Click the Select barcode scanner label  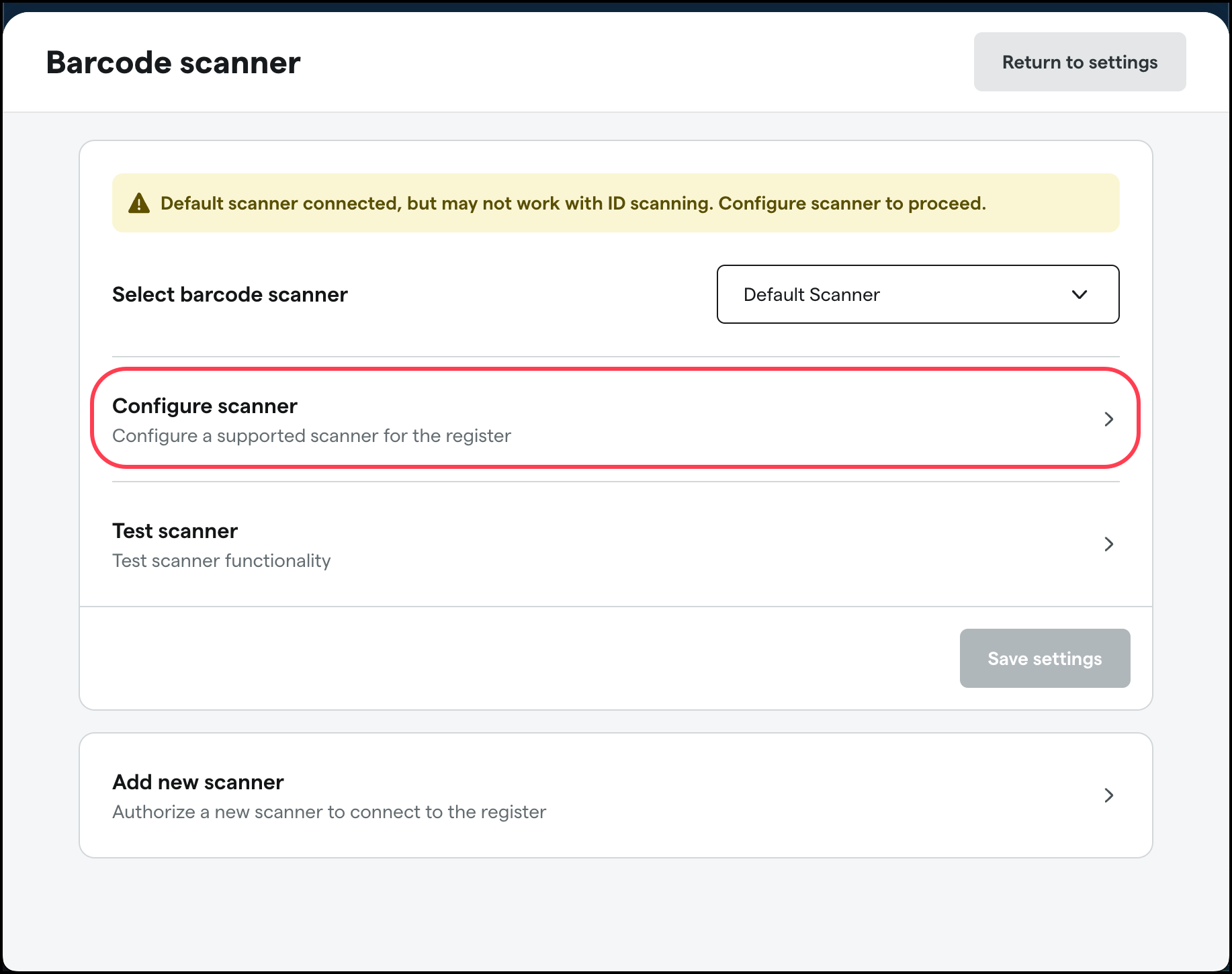[x=230, y=294]
